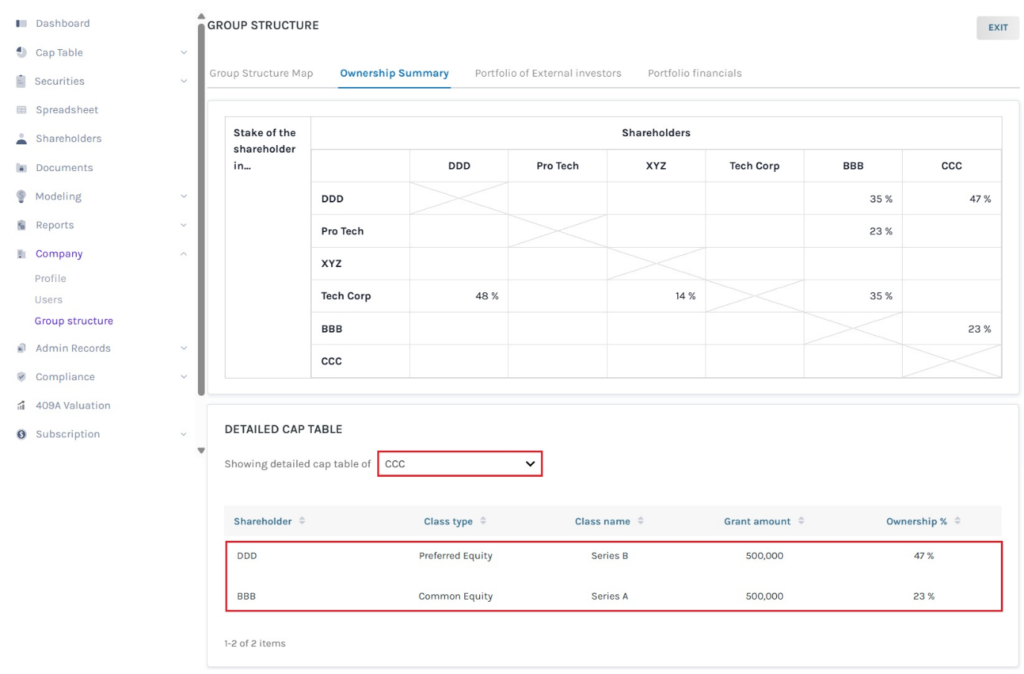The height and width of the screenshot is (674, 1024).
Task: Click the Compliance shield icon
Action: [21, 377]
